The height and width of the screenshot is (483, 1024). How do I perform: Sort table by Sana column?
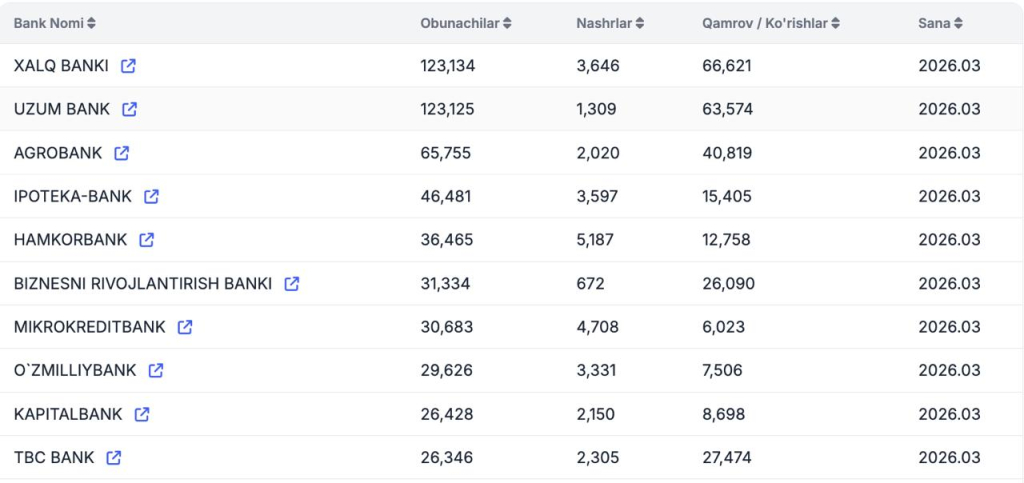940,23
